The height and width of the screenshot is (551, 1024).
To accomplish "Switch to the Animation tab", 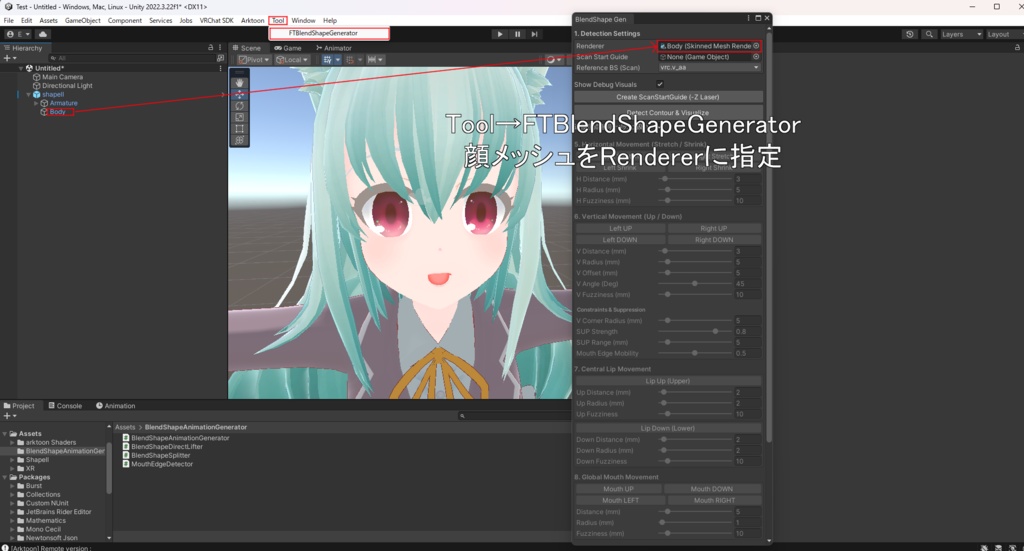I will 116,405.
